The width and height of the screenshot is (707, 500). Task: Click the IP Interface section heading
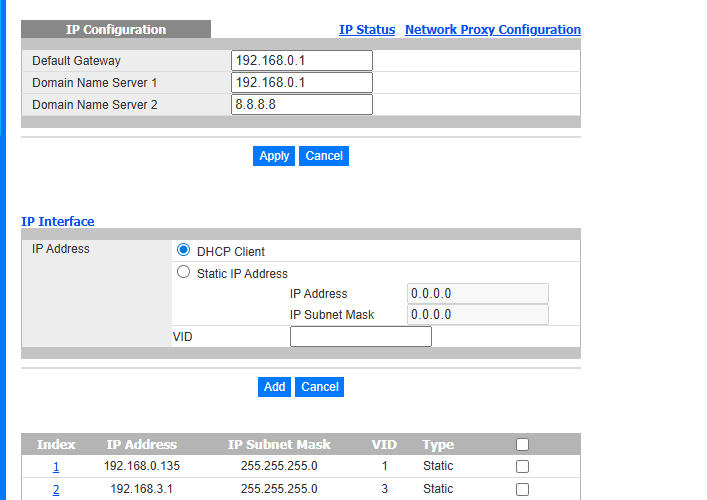pyautogui.click(x=58, y=221)
